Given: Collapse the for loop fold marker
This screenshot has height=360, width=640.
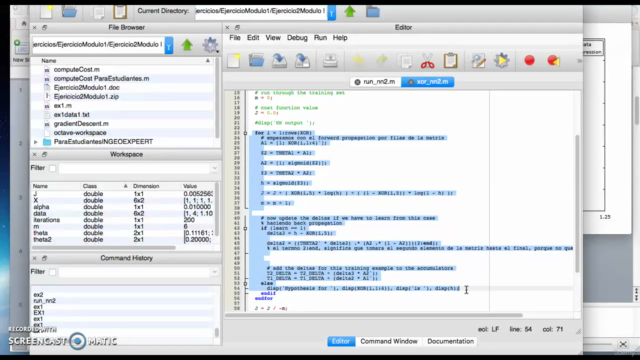Looking at the screenshot, I should coord(245,133).
